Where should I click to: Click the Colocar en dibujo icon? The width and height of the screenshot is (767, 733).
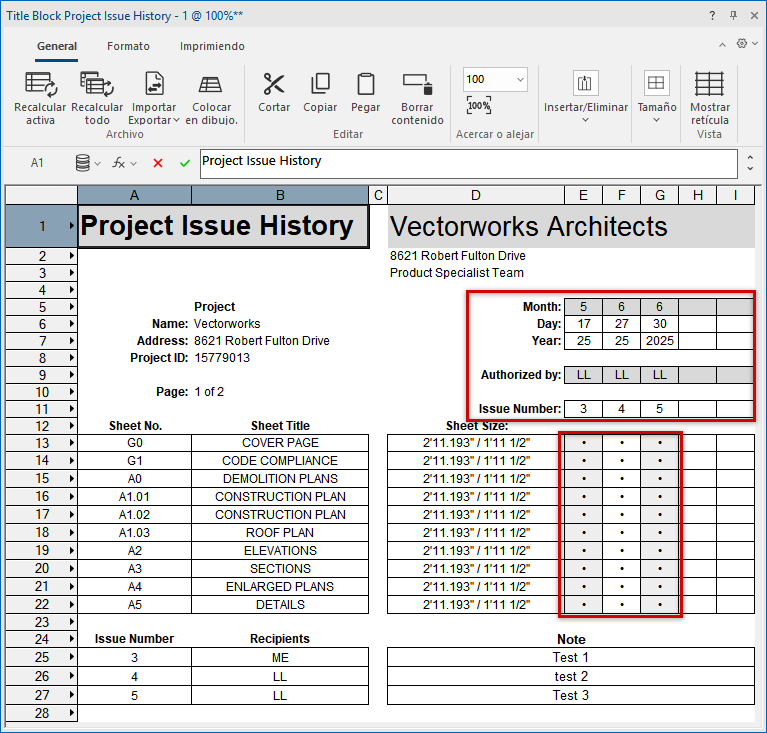211,84
